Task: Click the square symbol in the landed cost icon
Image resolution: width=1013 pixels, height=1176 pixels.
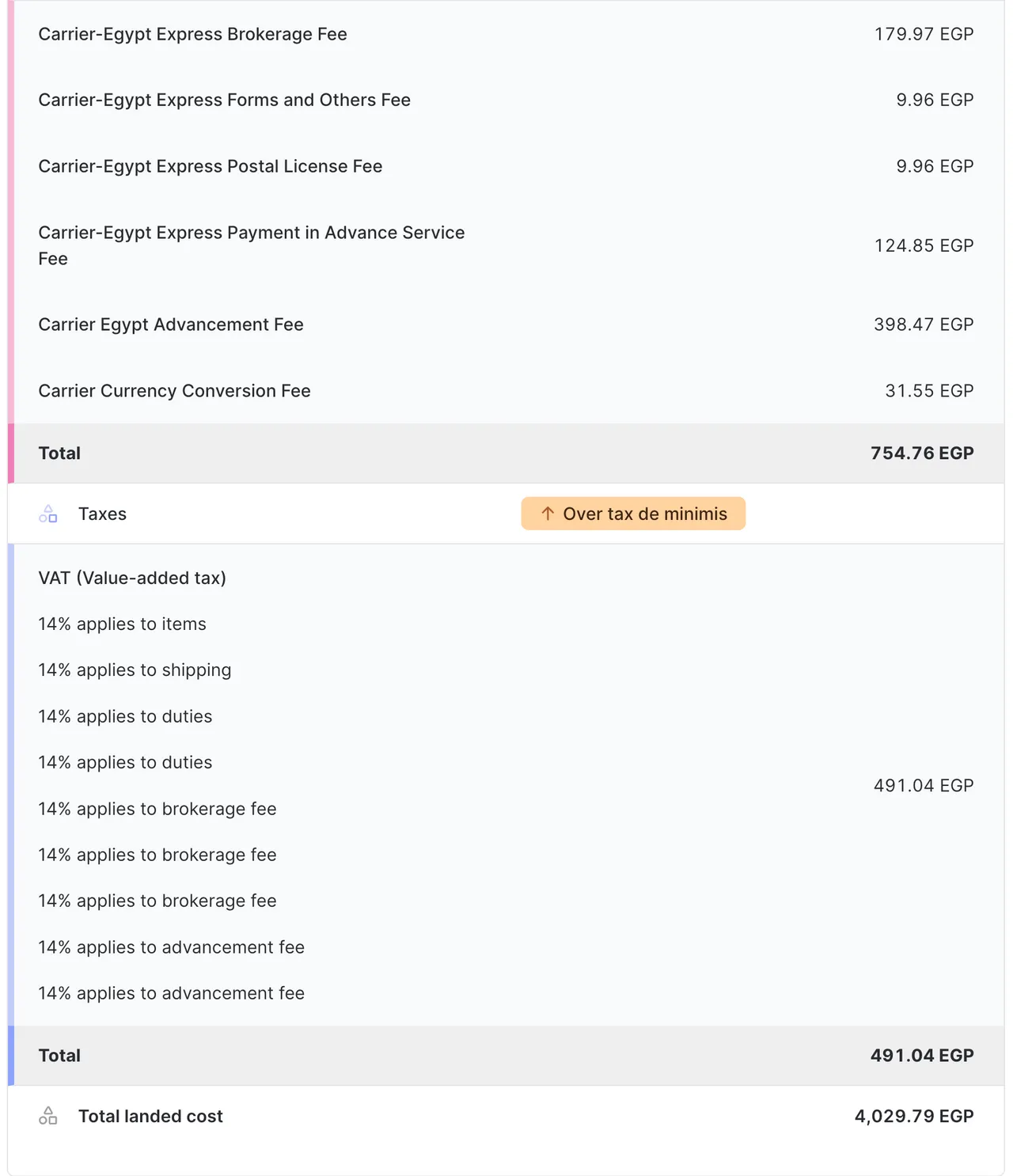Action: tap(52, 1121)
